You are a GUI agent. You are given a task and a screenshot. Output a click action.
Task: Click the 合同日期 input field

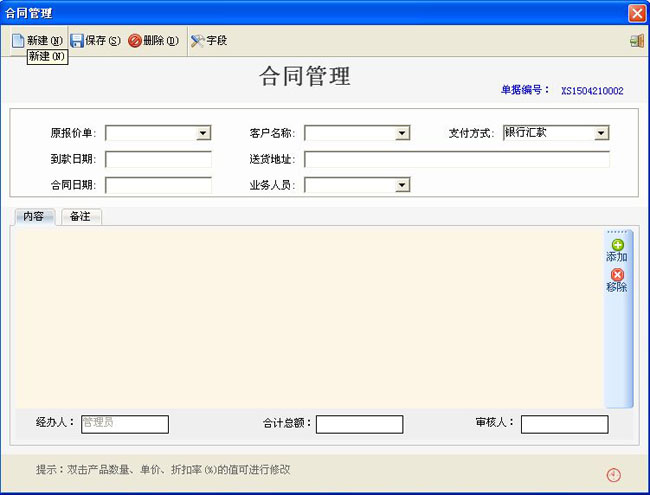click(x=158, y=185)
